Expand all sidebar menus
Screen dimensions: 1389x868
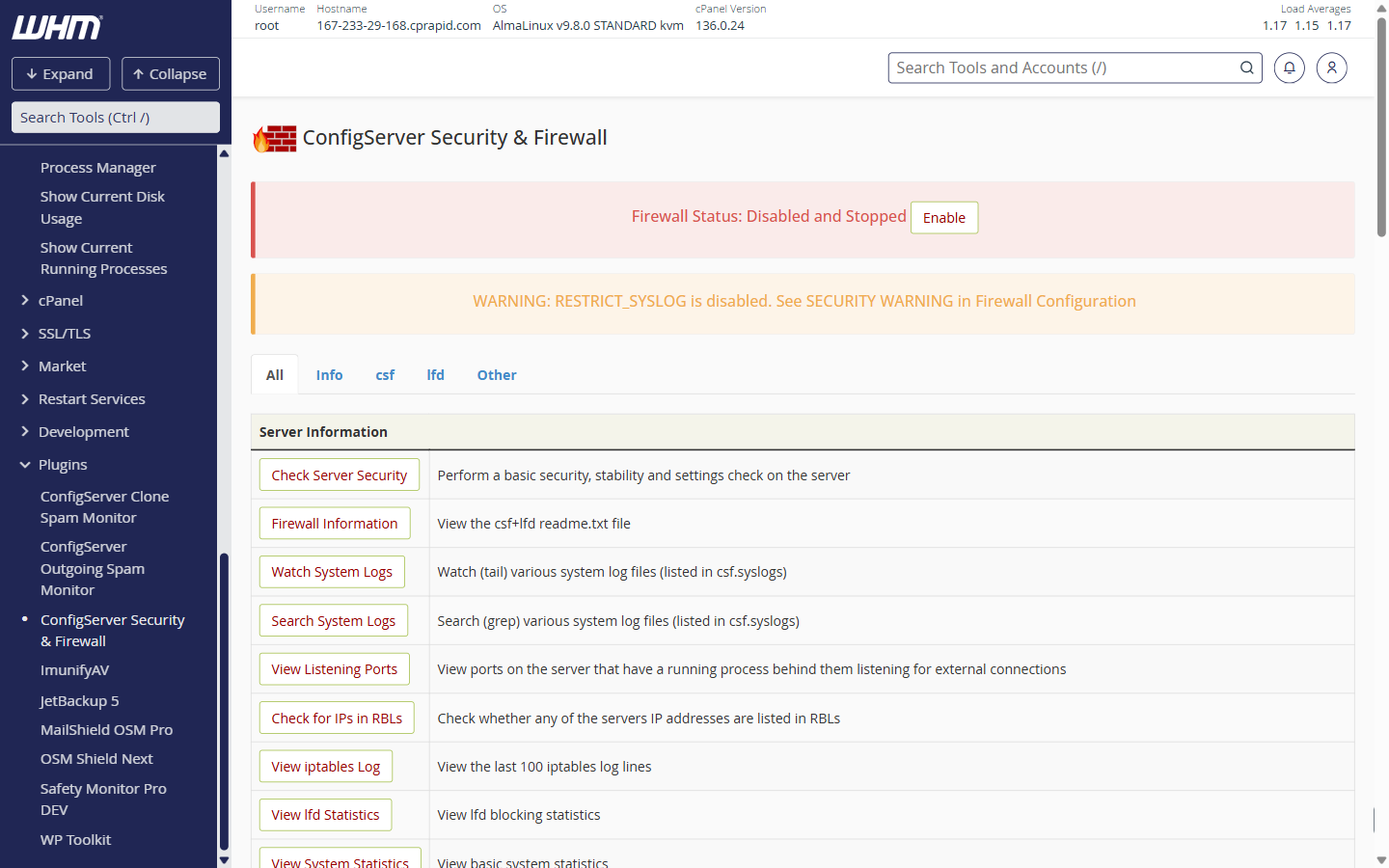point(61,74)
